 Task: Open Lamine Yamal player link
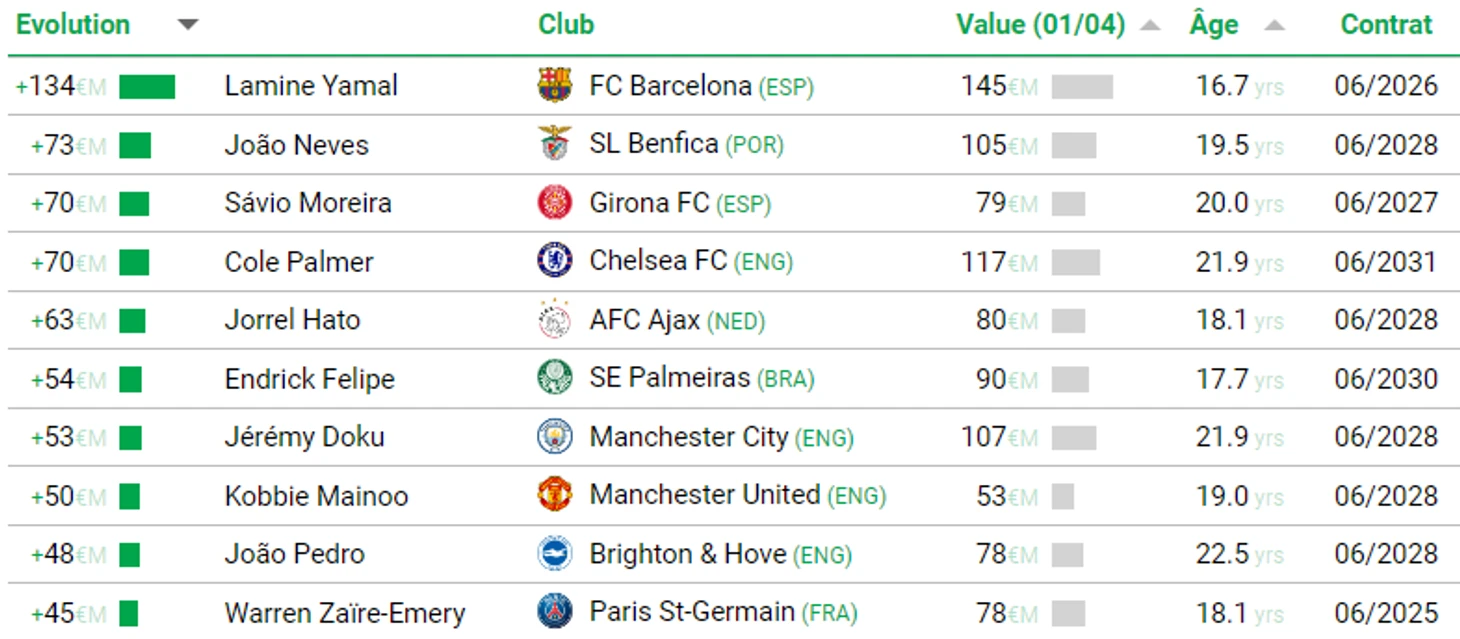tap(311, 86)
